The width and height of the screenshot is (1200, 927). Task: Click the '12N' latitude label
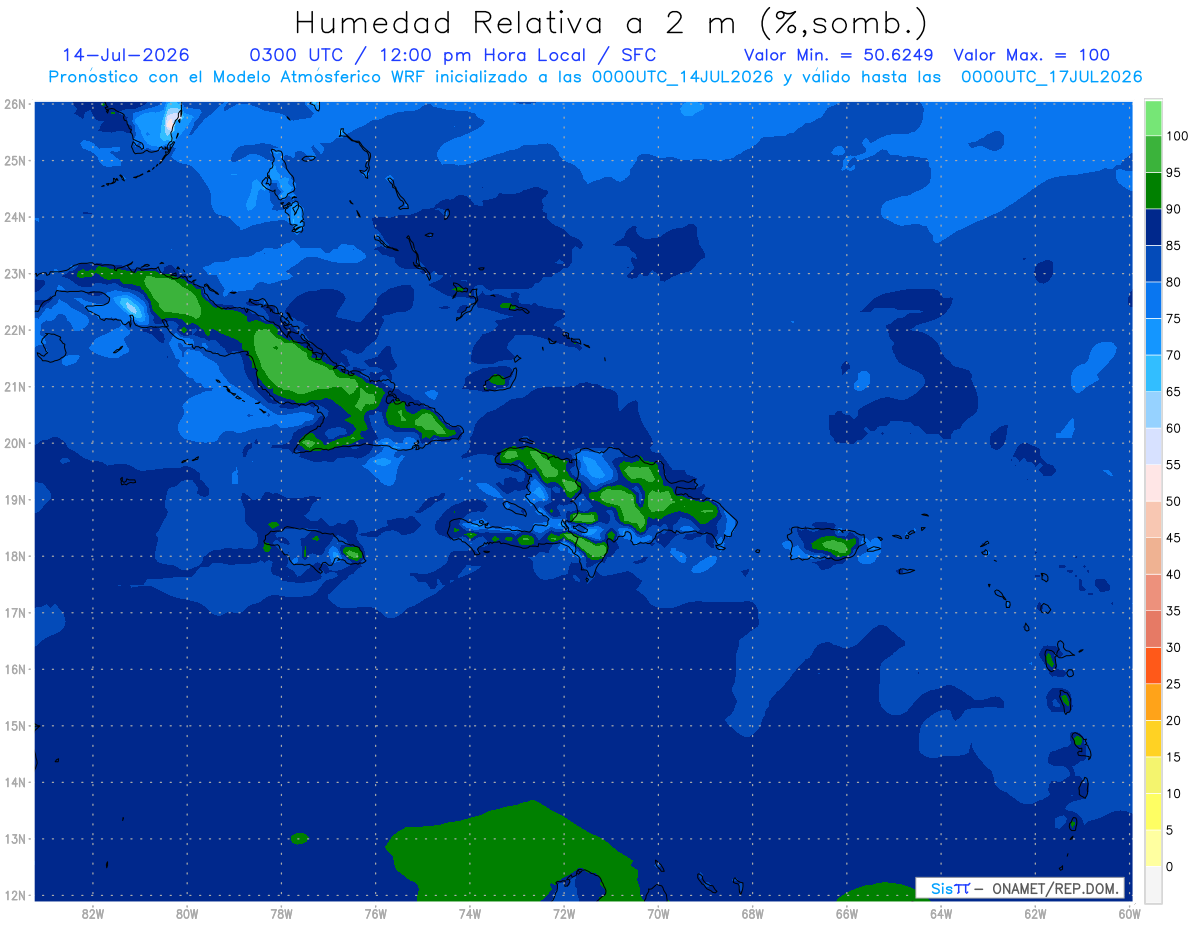click(15, 895)
